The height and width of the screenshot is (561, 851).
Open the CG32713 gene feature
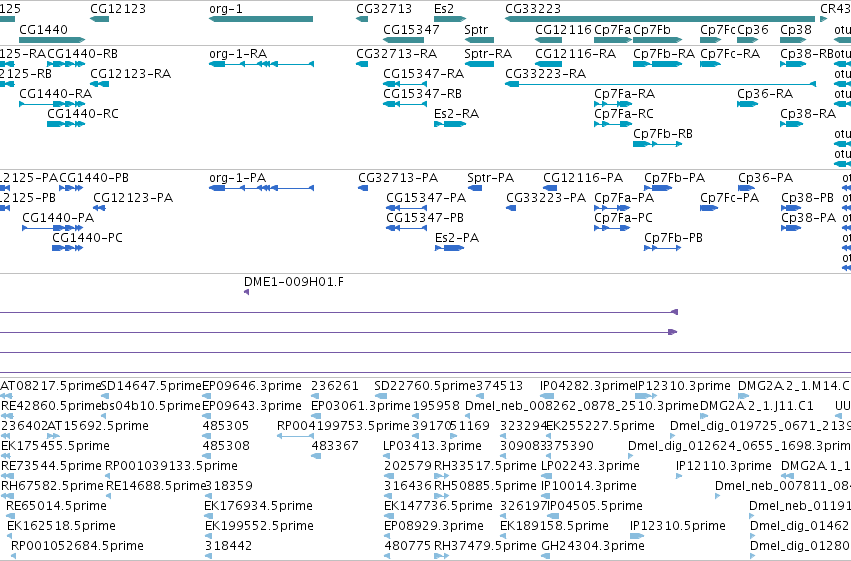tap(362, 19)
